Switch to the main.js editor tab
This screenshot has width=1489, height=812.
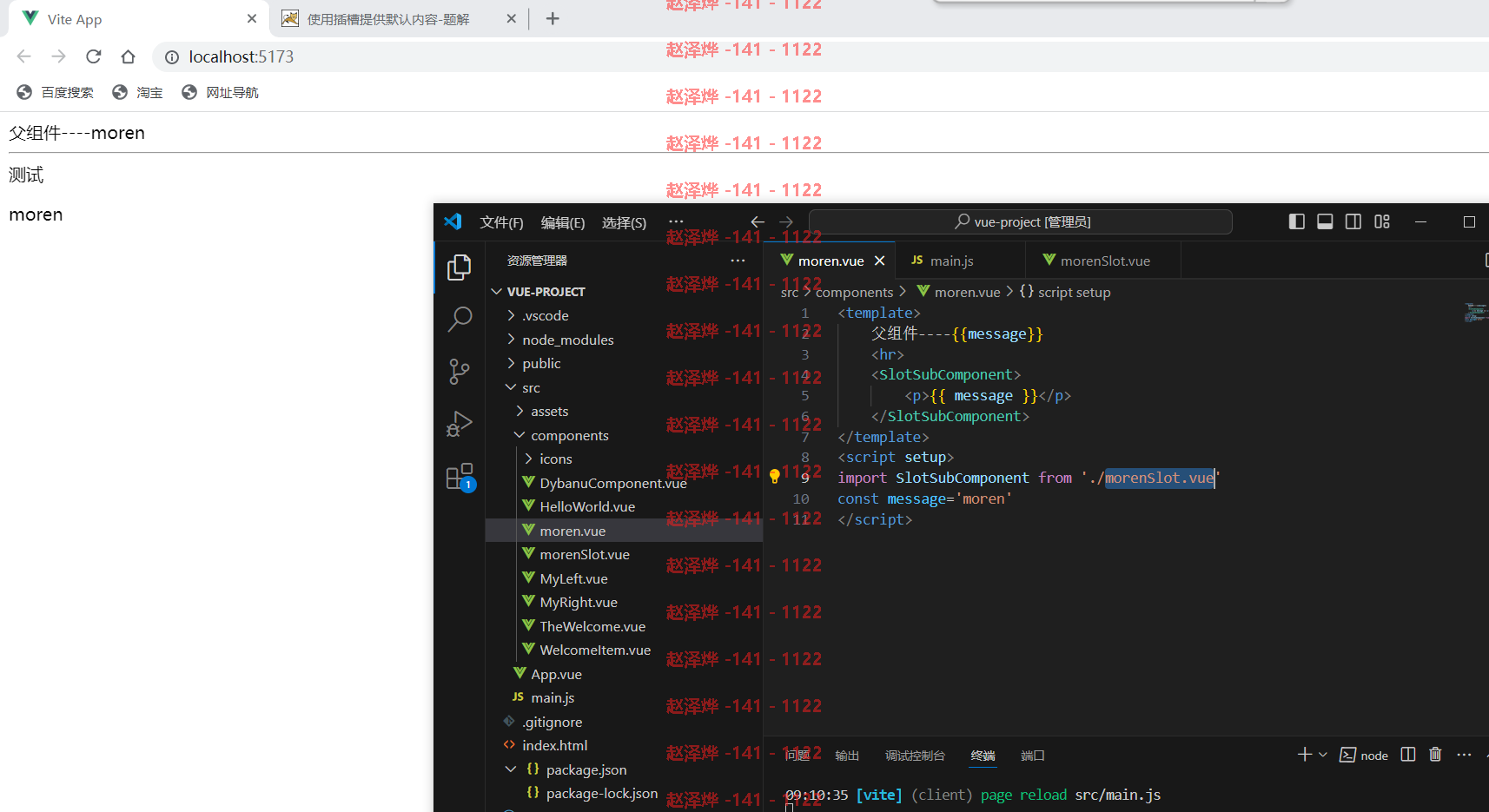click(x=960, y=261)
